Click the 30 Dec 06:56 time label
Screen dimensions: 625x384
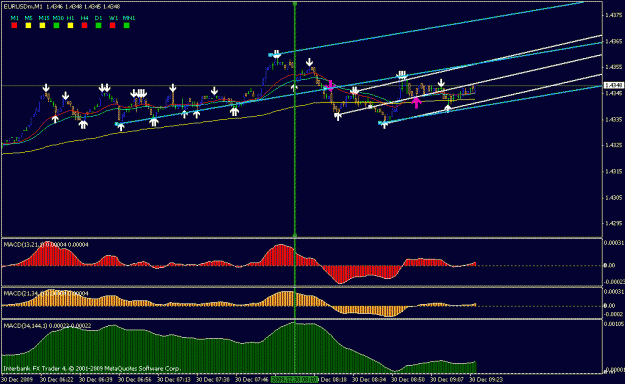134,380
